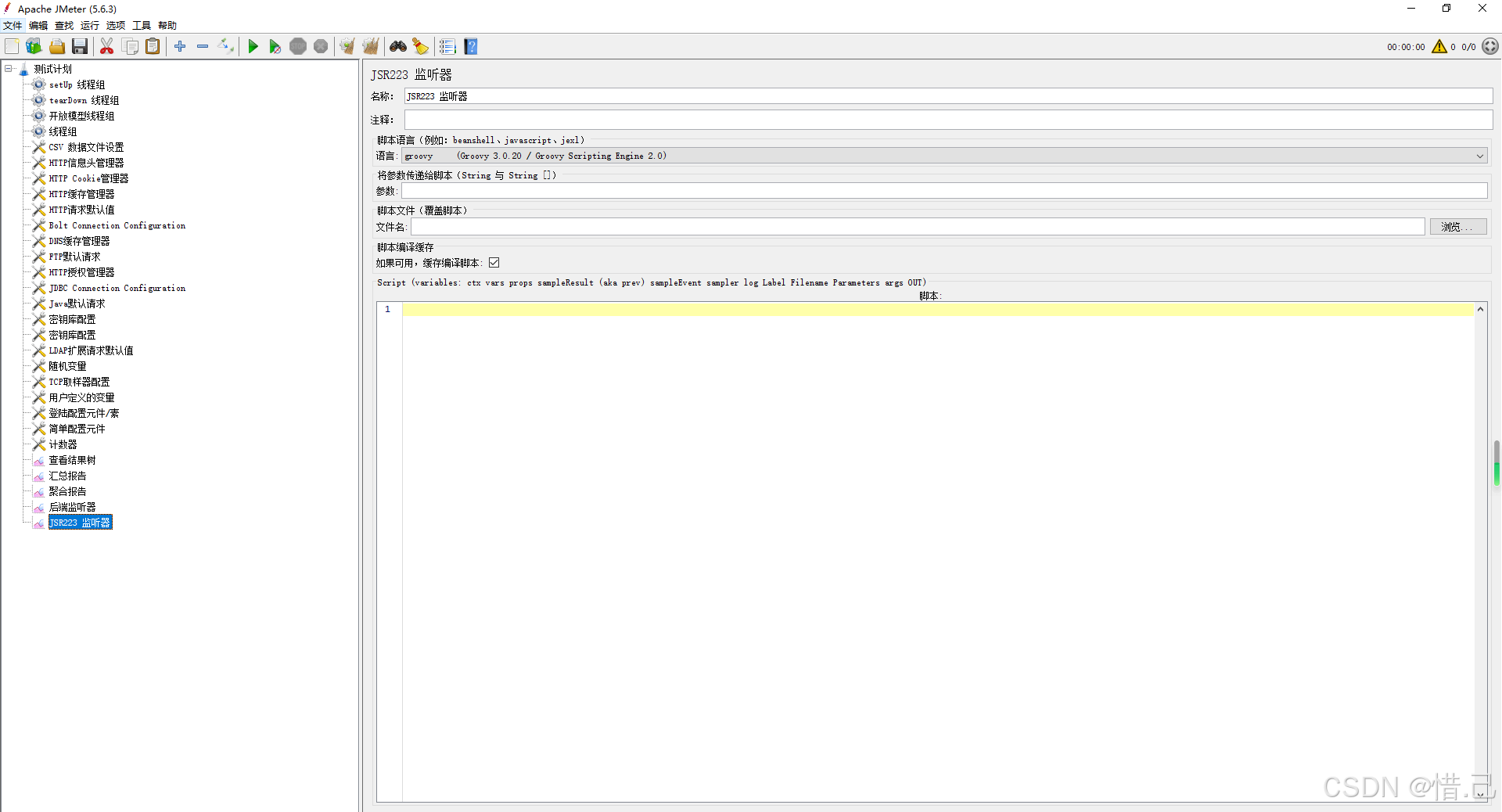
Task: Click the Open file folder icon
Action: click(57, 47)
